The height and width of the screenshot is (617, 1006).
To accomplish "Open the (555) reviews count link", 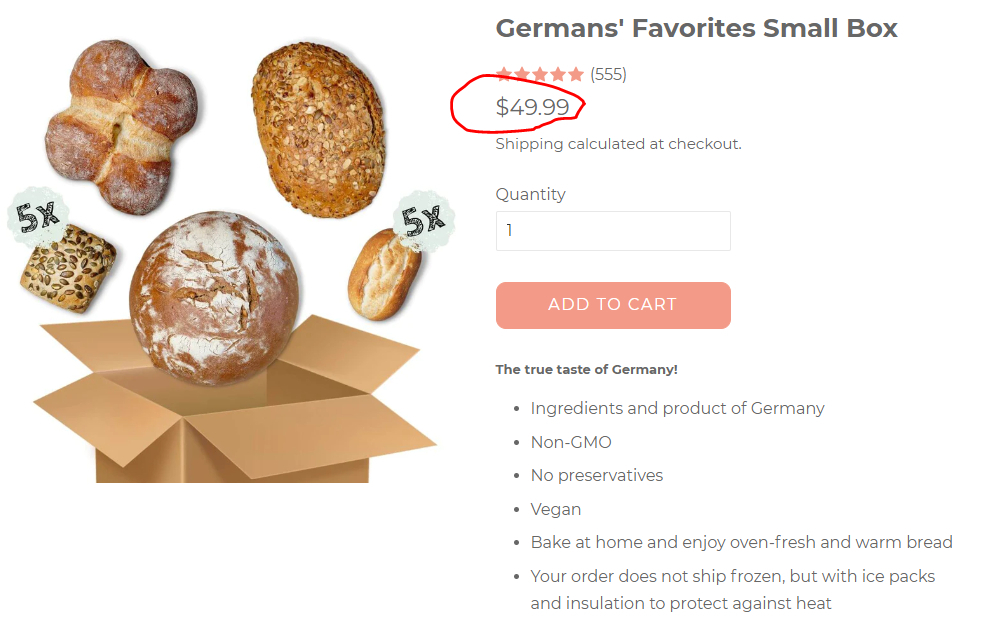I will [608, 74].
